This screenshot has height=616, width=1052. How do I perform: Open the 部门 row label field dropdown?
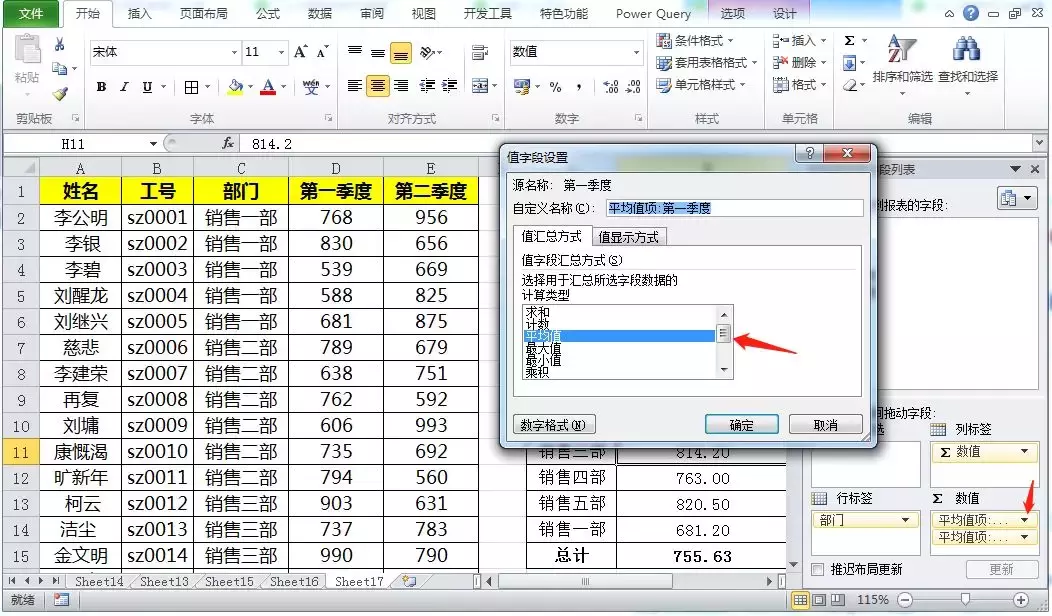point(904,520)
